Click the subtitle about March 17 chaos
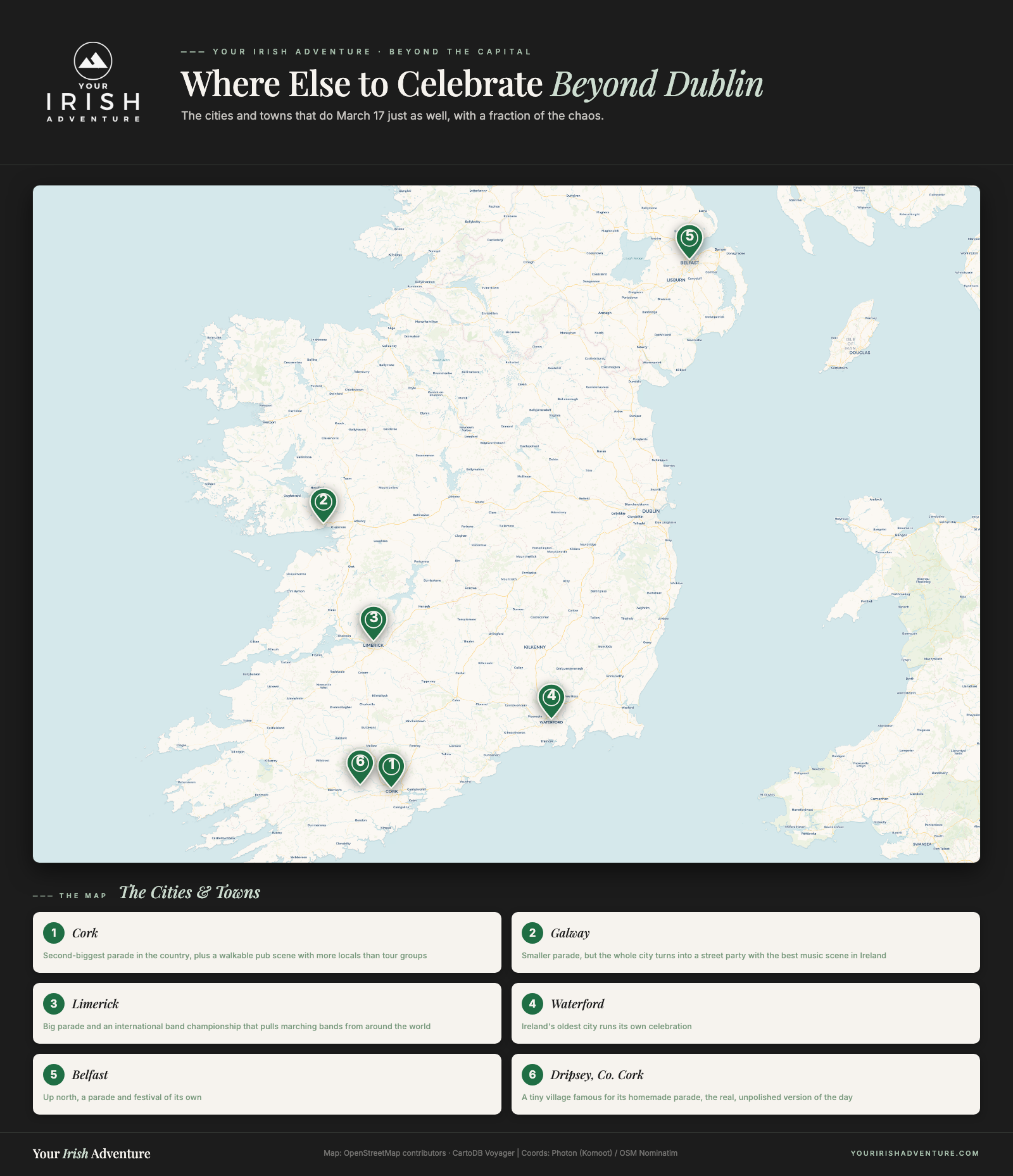The height and width of the screenshot is (1176, 1013). coord(393,116)
